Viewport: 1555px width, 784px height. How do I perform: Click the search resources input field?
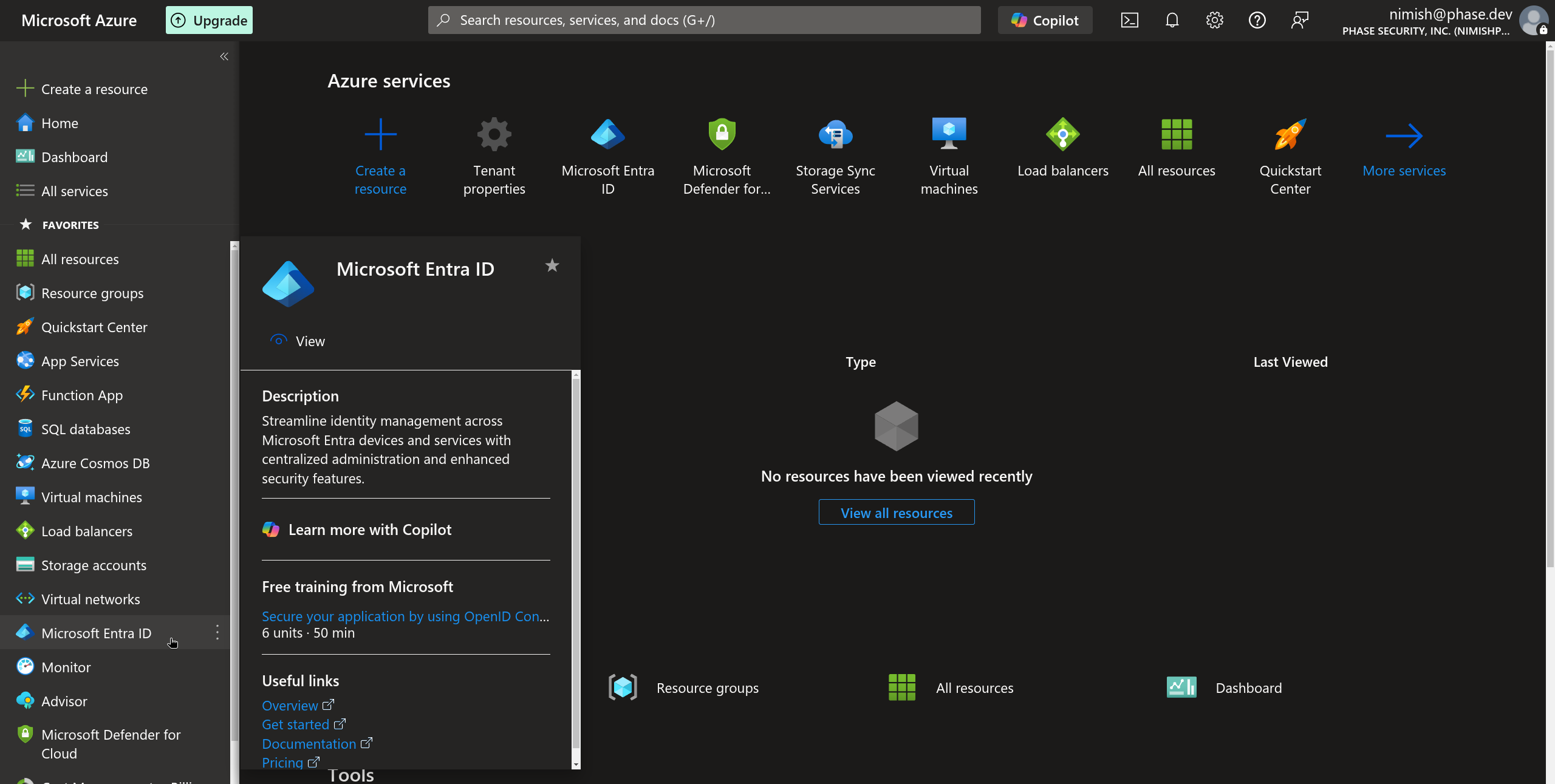click(x=703, y=19)
